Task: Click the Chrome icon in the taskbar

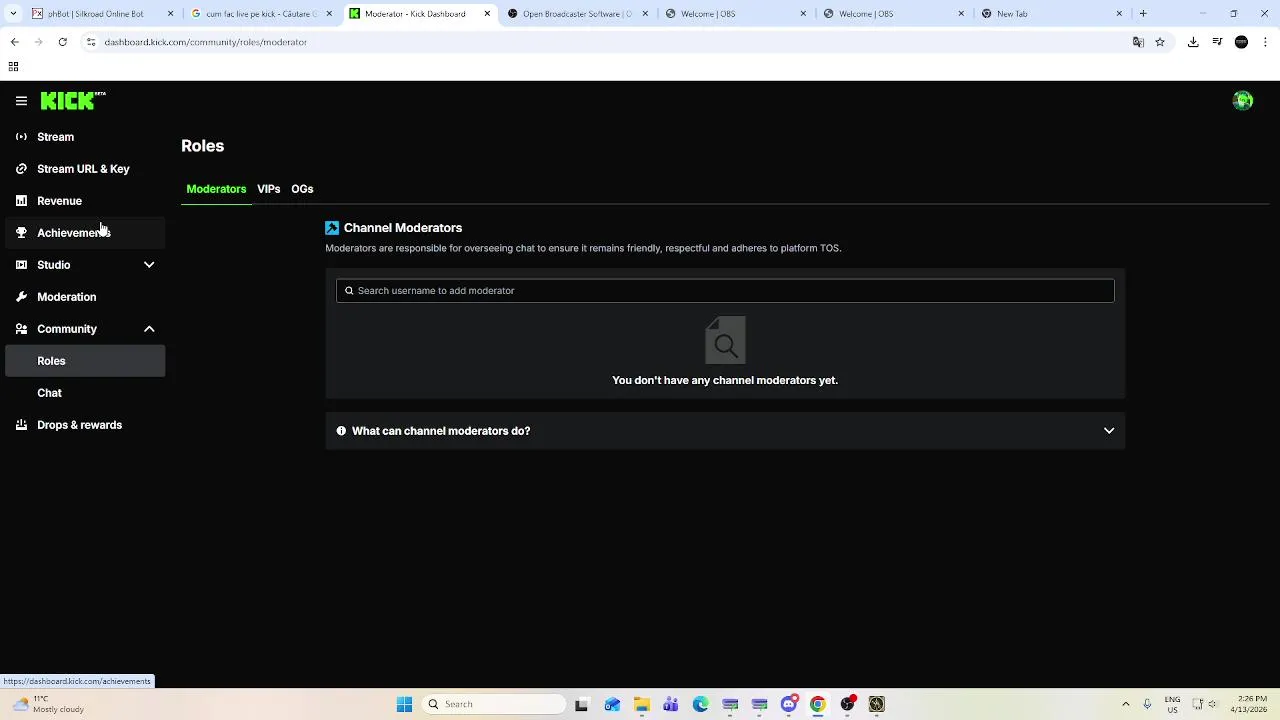Action: click(818, 704)
